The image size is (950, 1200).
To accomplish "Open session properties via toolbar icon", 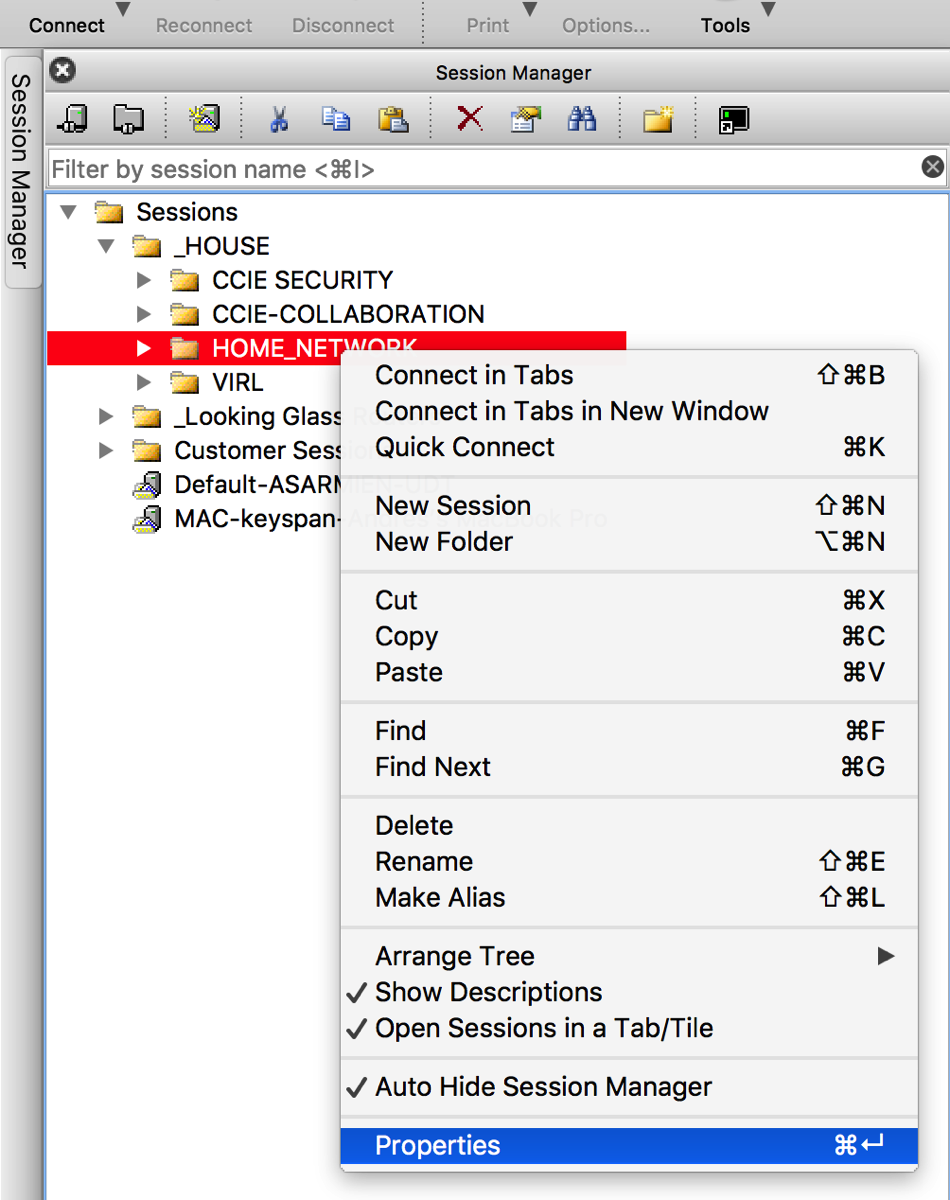I will pyautogui.click(x=525, y=120).
